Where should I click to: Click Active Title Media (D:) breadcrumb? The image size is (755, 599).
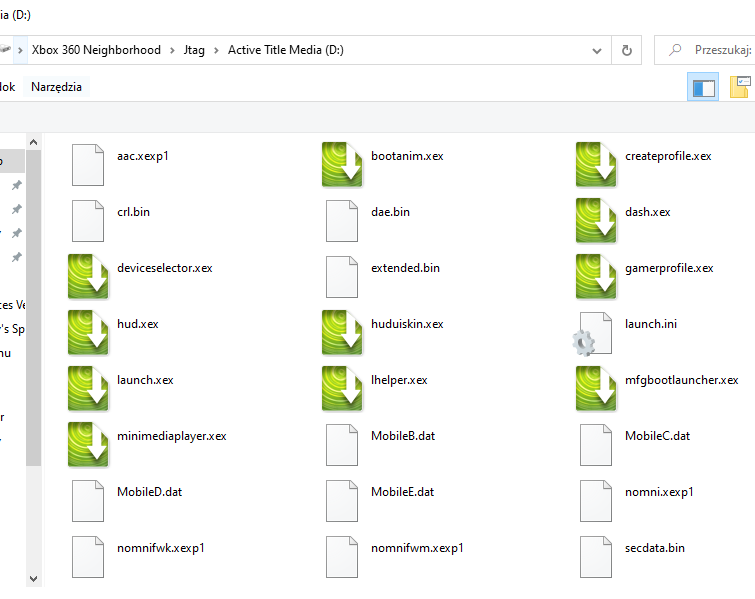[x=286, y=50]
